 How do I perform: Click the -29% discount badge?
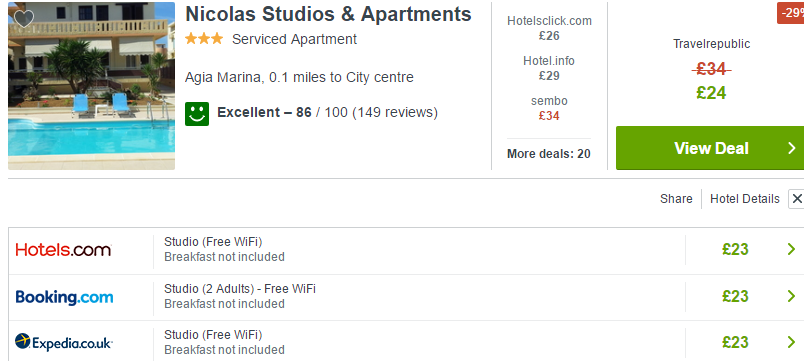click(790, 12)
